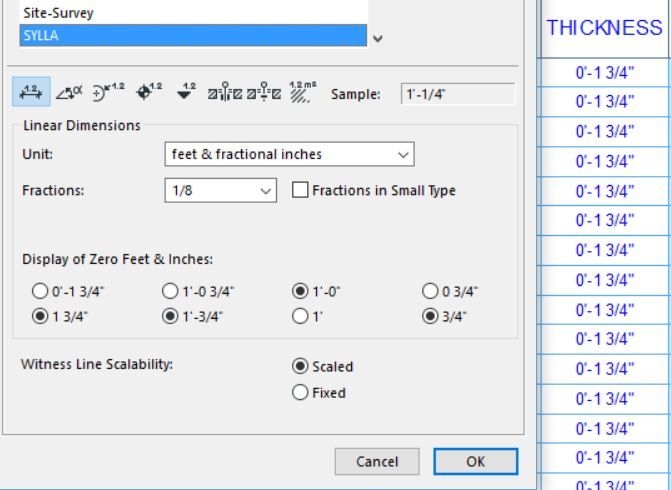Click the OK button
The image size is (671, 490).
click(475, 462)
